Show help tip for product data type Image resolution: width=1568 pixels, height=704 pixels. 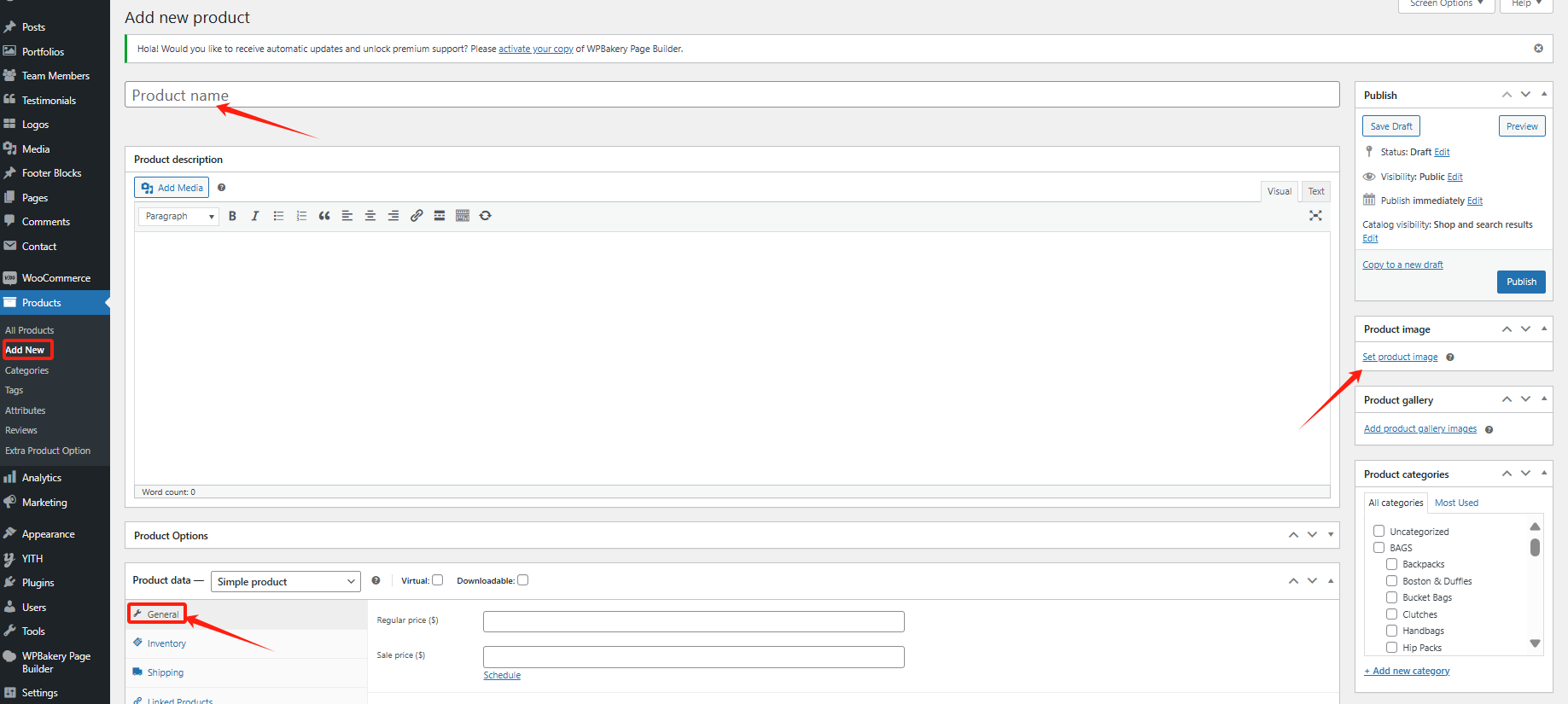(x=376, y=580)
